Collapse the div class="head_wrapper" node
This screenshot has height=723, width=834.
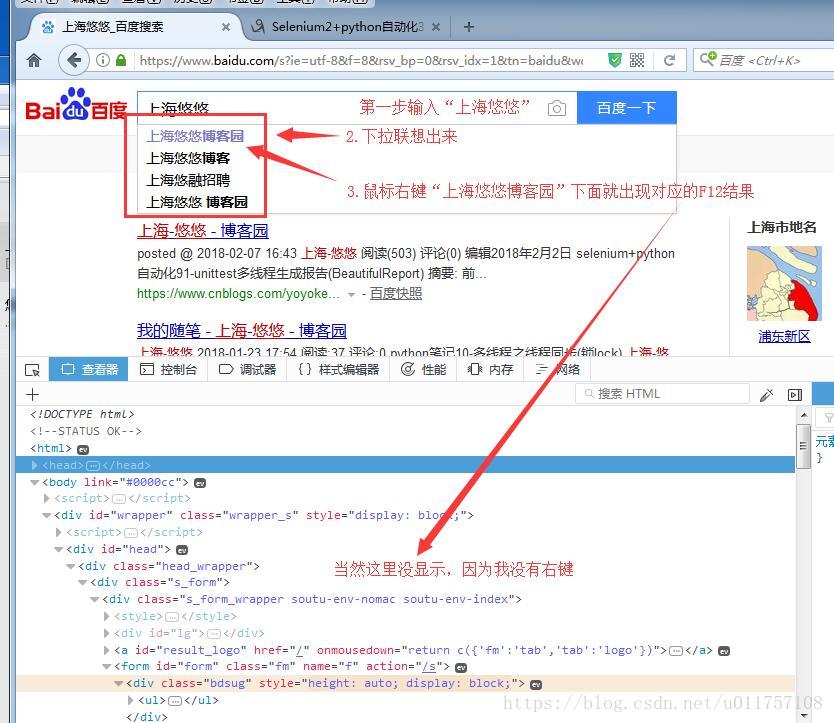point(71,567)
